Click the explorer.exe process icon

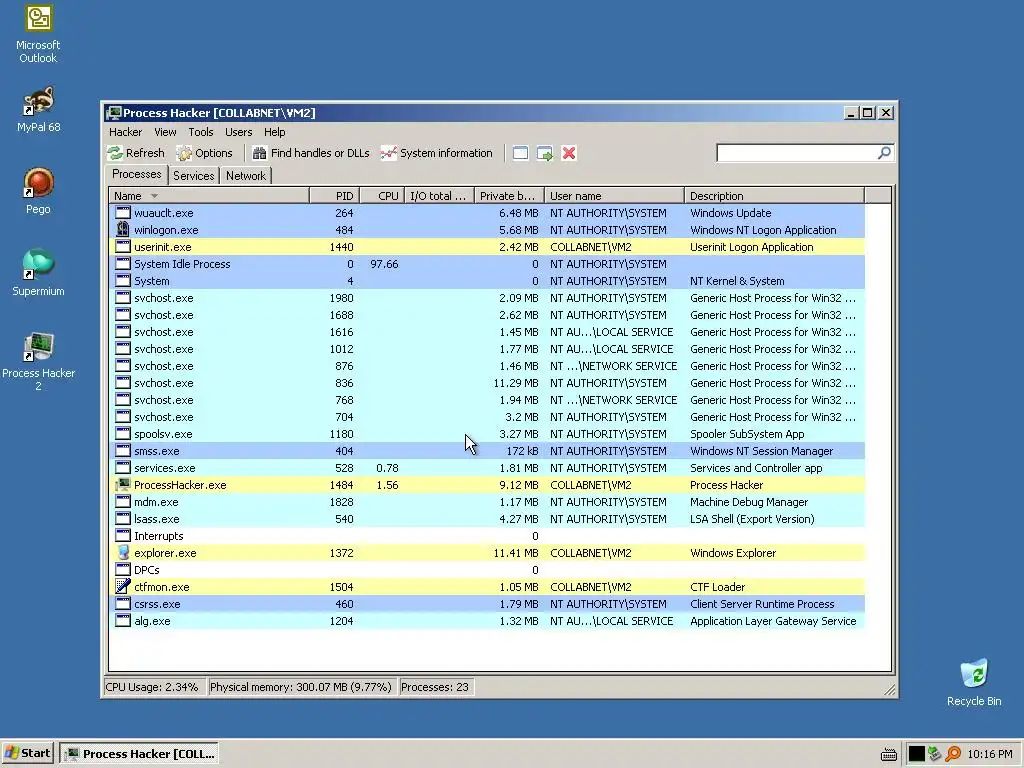point(123,552)
